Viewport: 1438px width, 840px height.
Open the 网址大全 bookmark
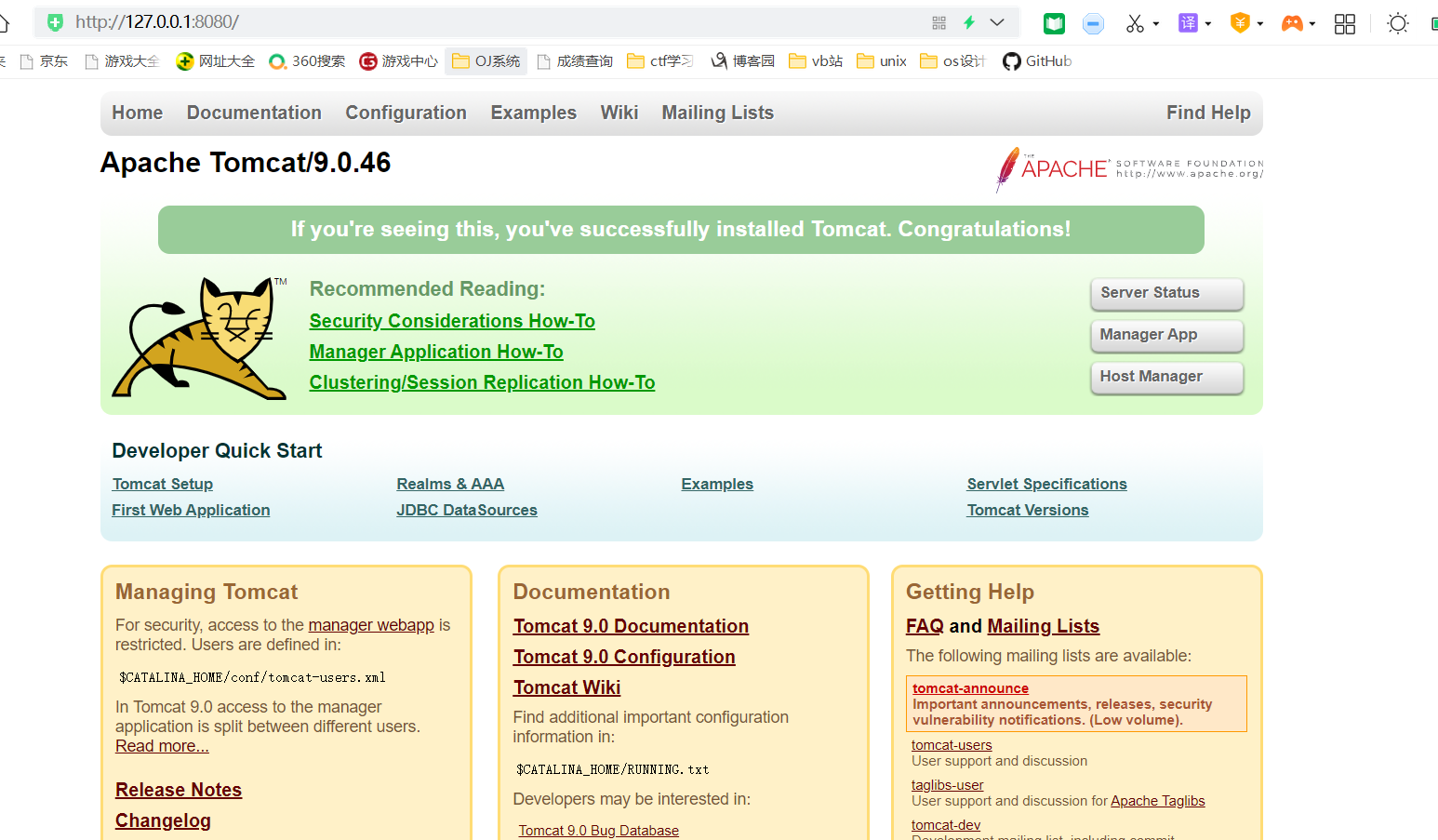click(x=216, y=61)
